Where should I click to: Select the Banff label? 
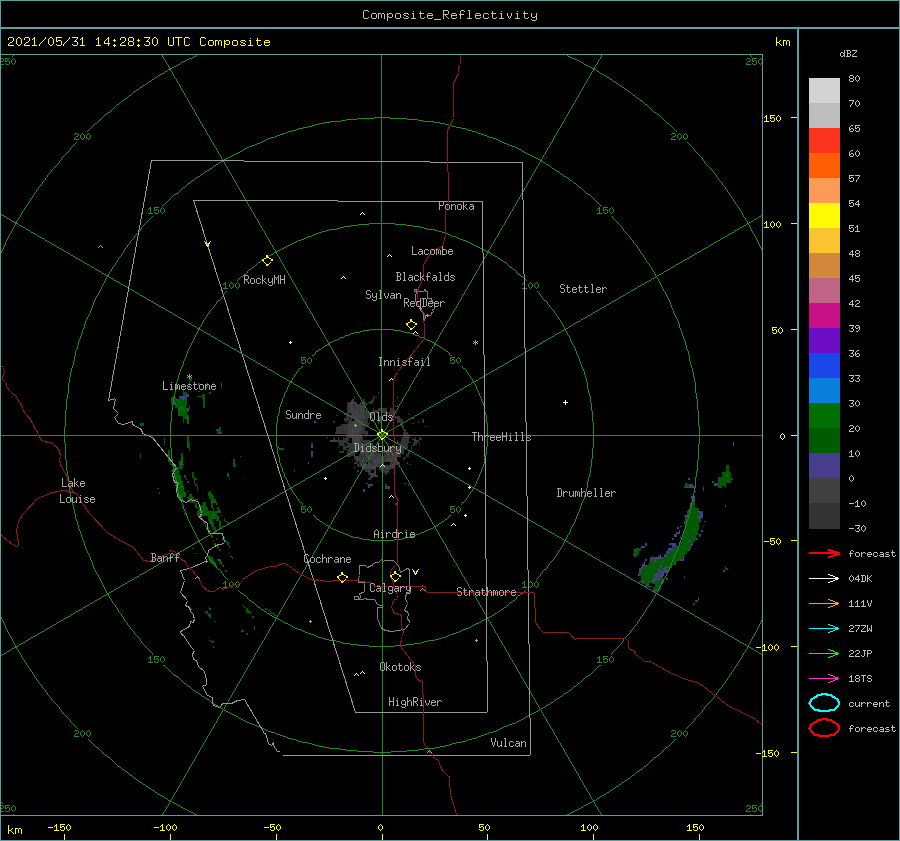click(165, 557)
